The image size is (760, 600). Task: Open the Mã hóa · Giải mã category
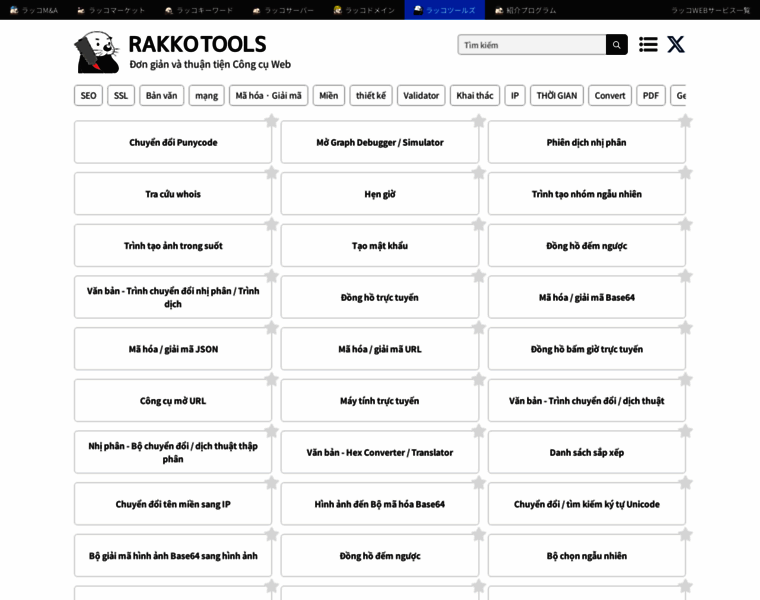pyautogui.click(x=269, y=95)
